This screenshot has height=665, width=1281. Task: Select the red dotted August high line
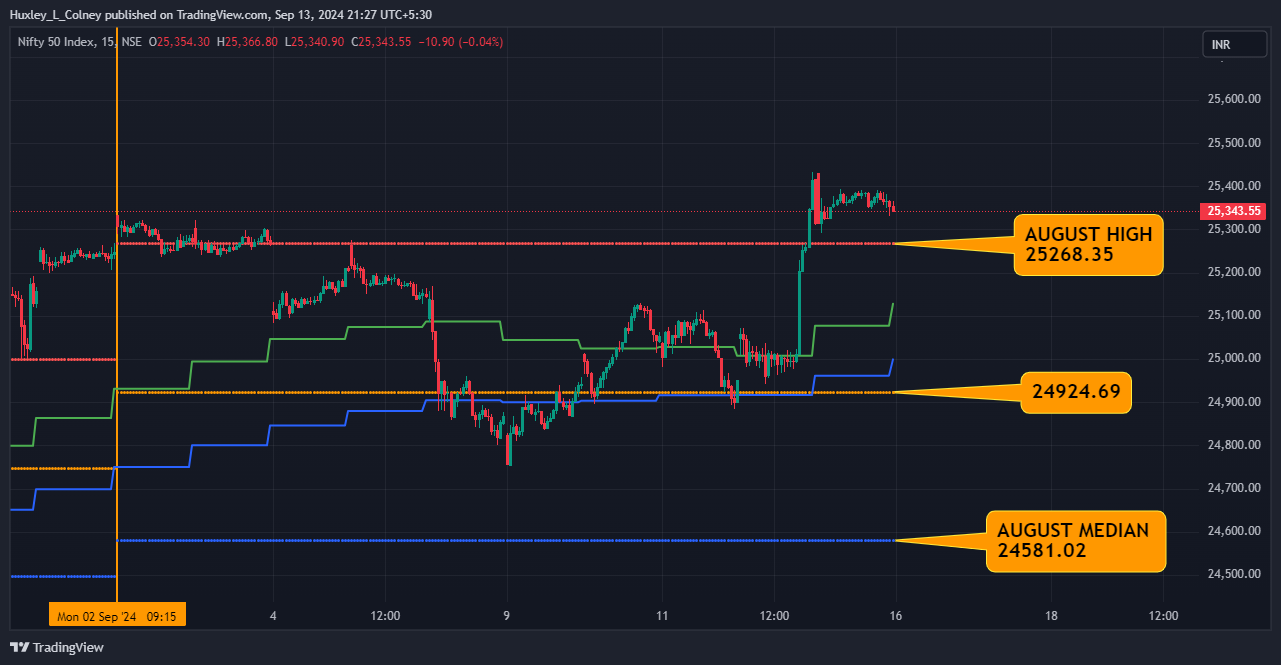(x=600, y=243)
